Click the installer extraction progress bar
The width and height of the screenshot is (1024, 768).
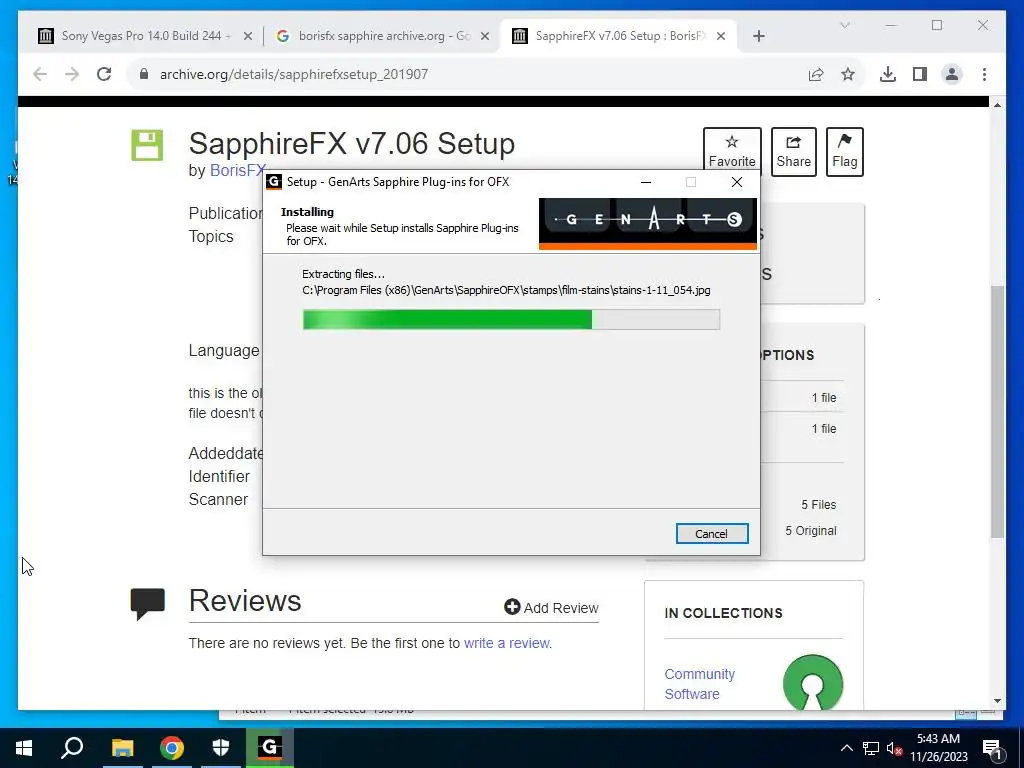(x=511, y=319)
